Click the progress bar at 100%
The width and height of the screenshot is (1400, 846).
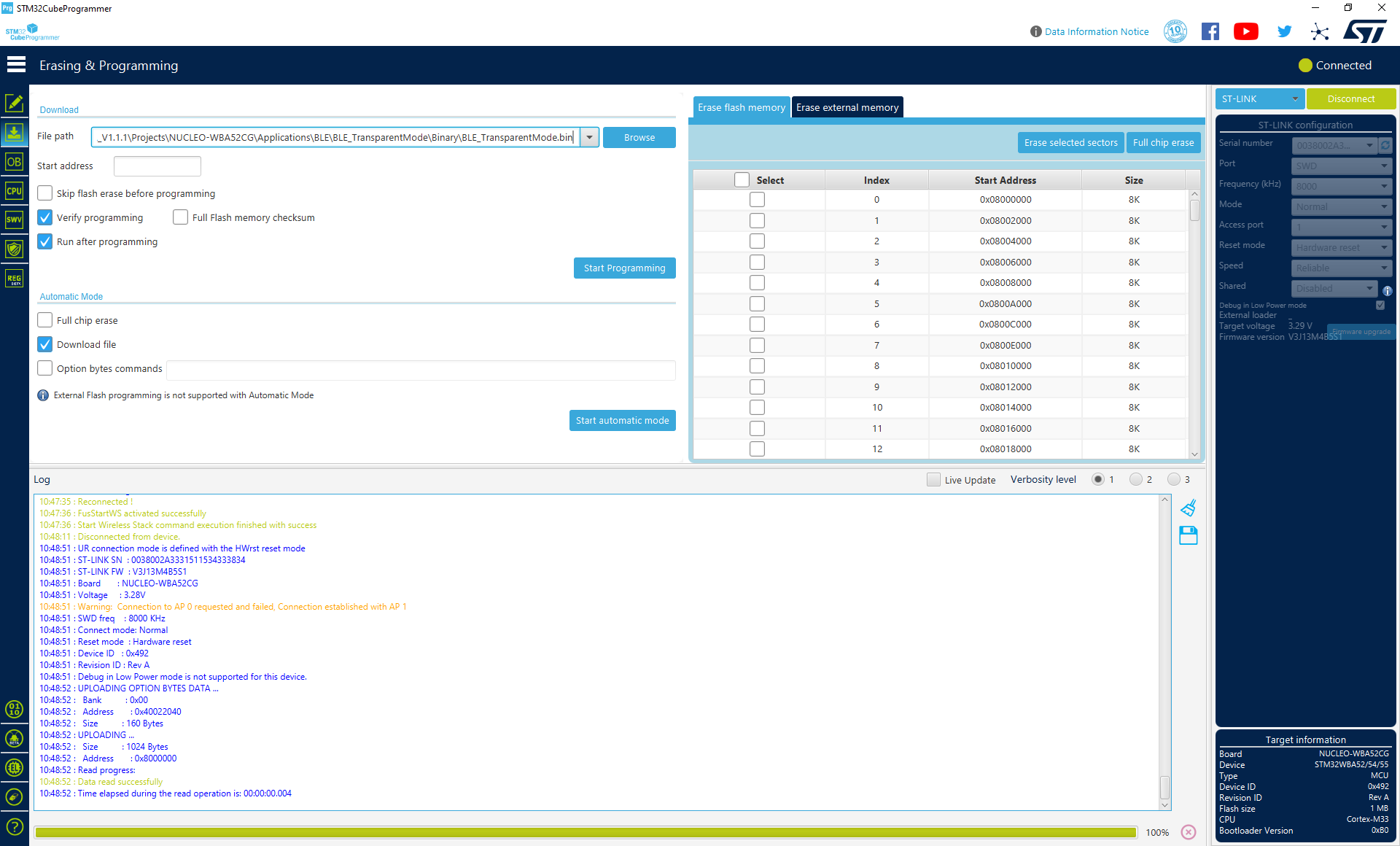(x=586, y=832)
